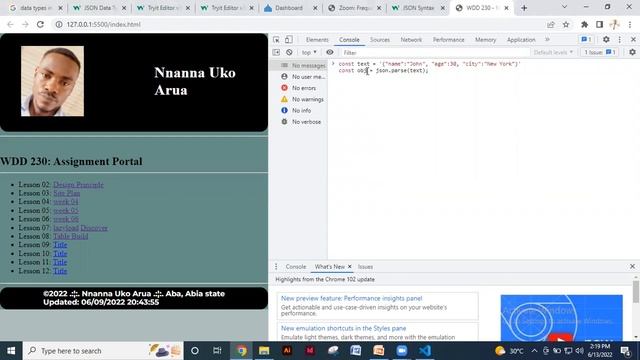Toggle device toolbar icon in DevTools

pos(289,40)
